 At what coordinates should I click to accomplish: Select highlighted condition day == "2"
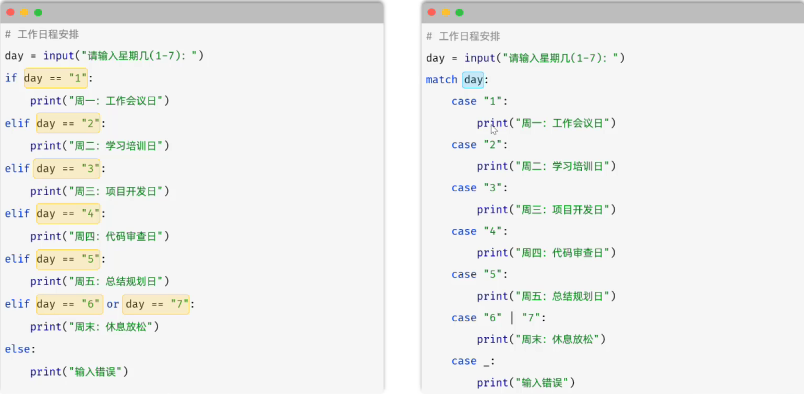point(68,123)
